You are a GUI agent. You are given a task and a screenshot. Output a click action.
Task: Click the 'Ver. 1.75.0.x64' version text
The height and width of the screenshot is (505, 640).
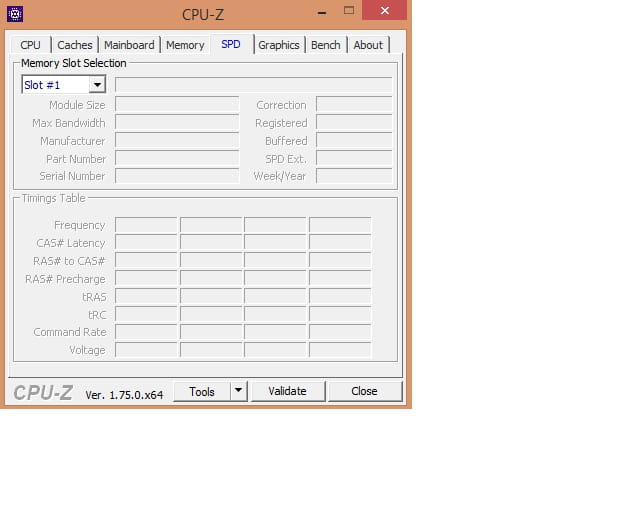124,395
